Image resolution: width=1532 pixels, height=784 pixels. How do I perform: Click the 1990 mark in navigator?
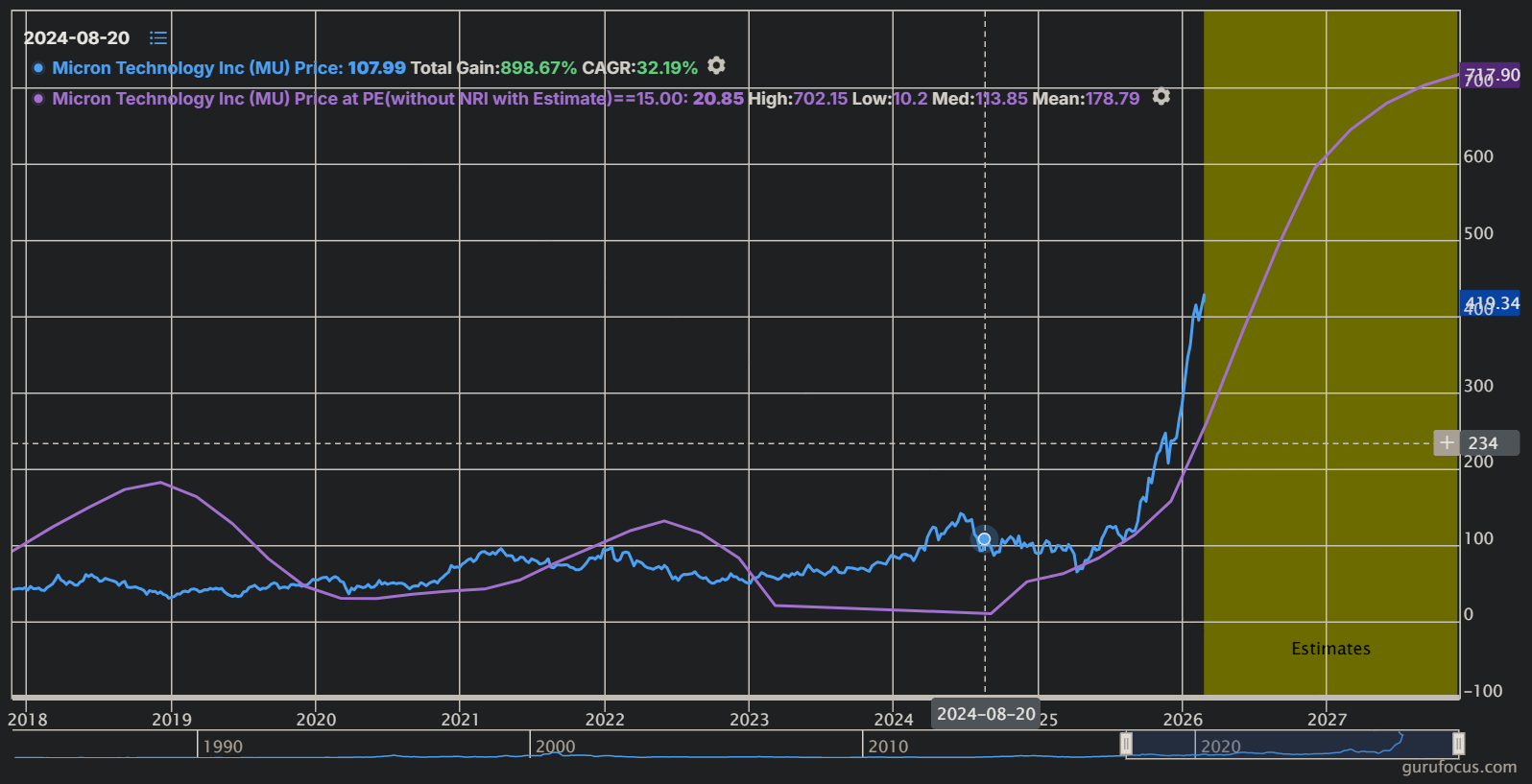223,747
